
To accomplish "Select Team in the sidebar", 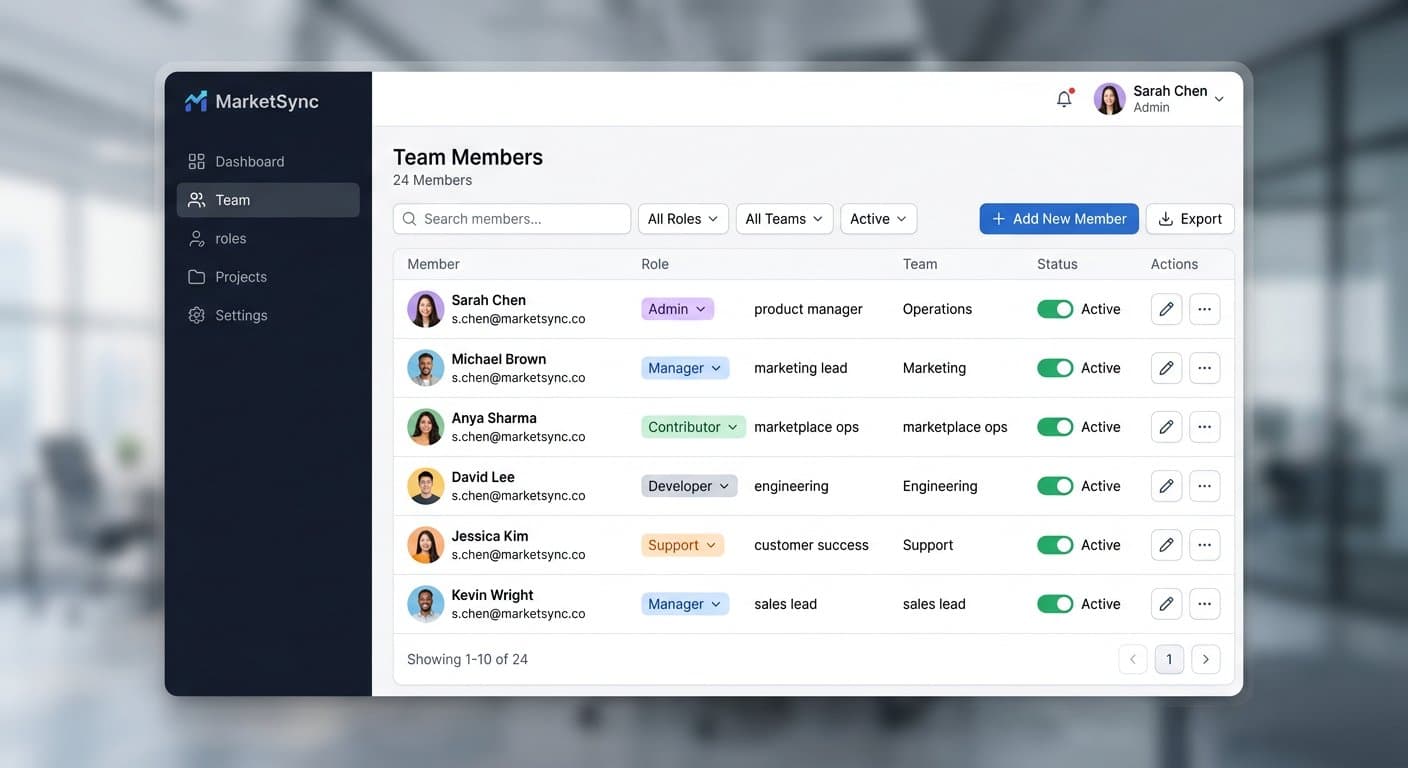I will (268, 200).
